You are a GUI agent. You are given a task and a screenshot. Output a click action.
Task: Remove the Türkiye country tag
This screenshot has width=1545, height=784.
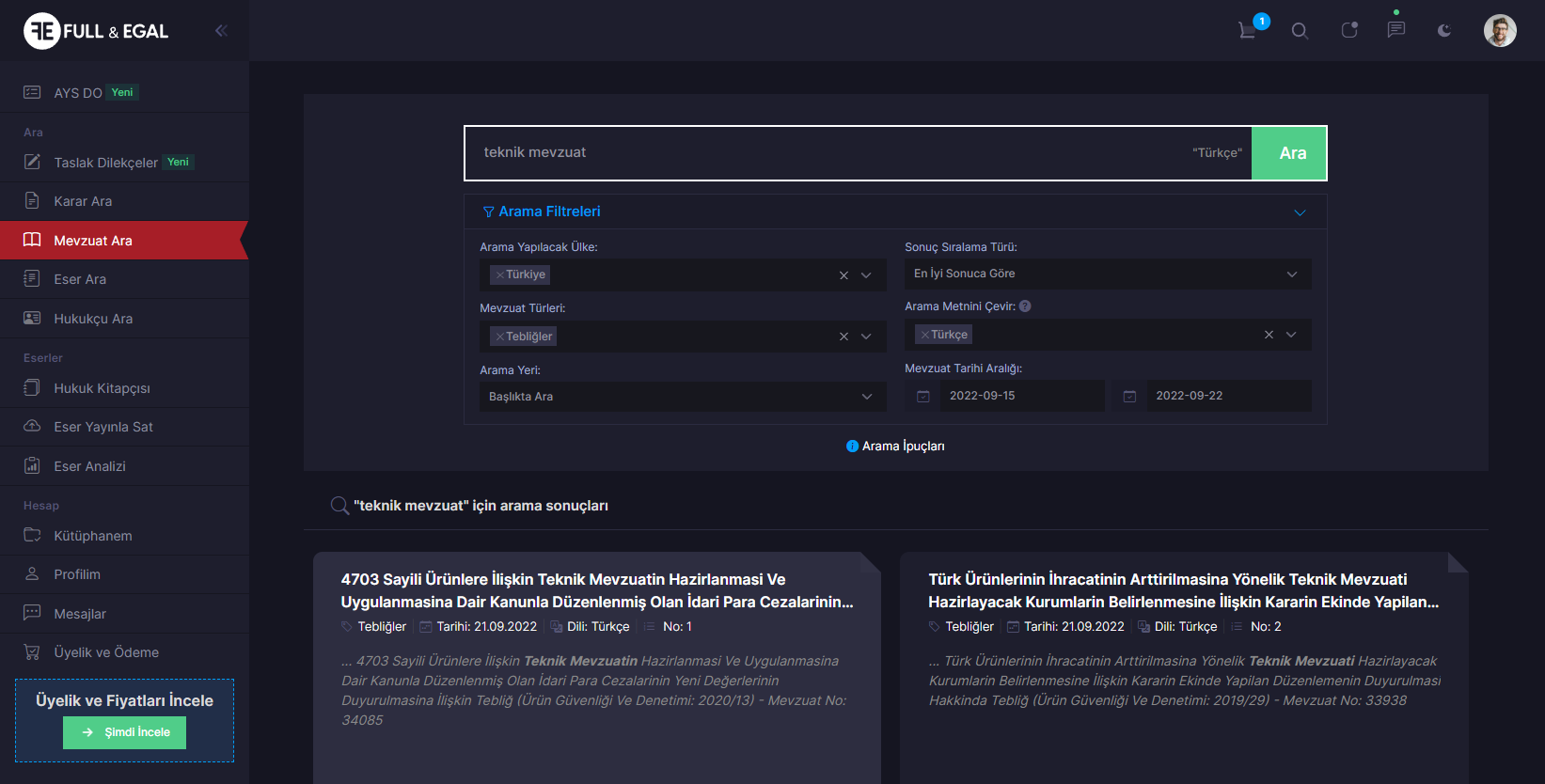point(500,275)
